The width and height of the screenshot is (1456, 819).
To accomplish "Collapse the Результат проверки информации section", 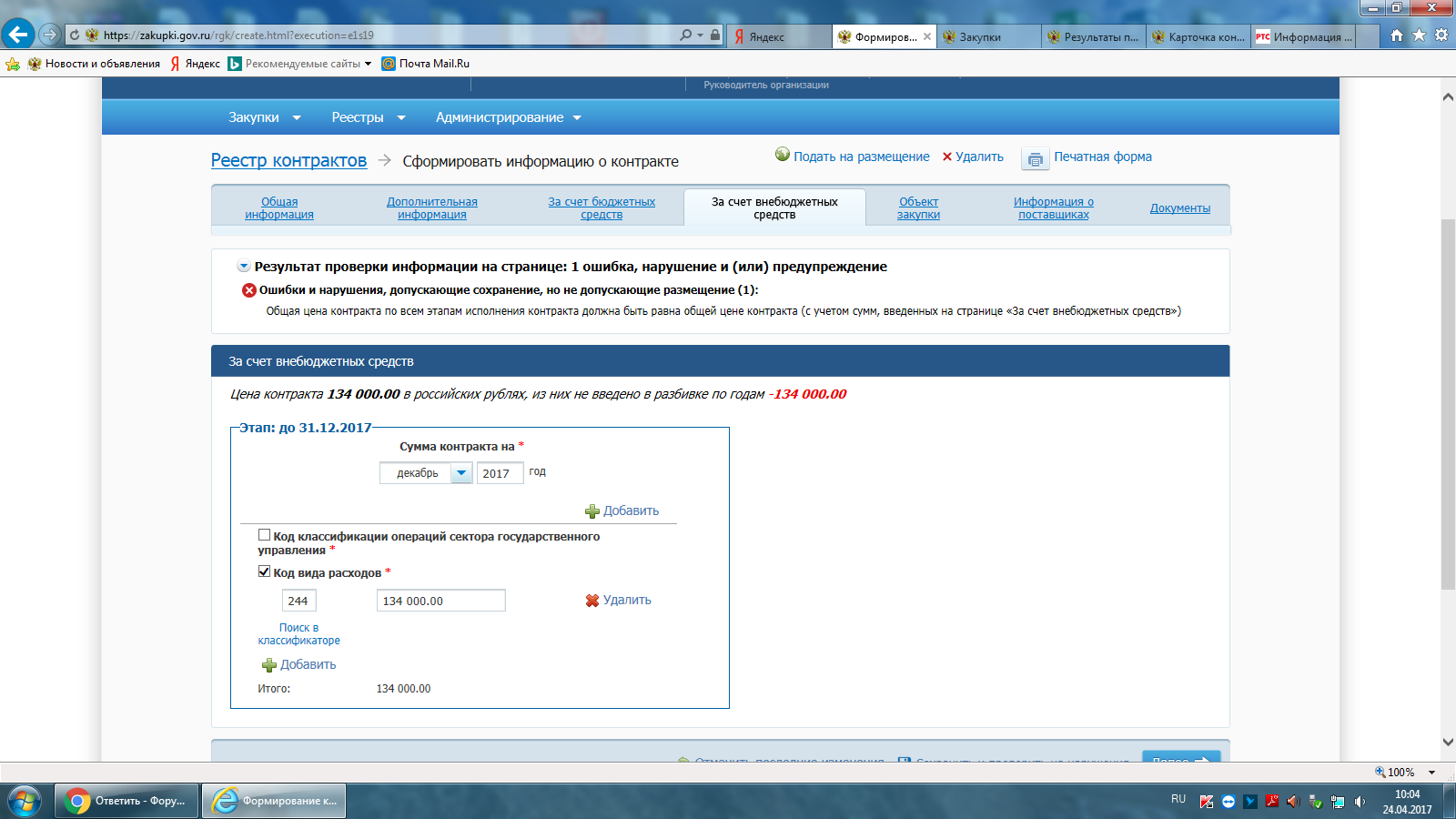I will coord(244,267).
